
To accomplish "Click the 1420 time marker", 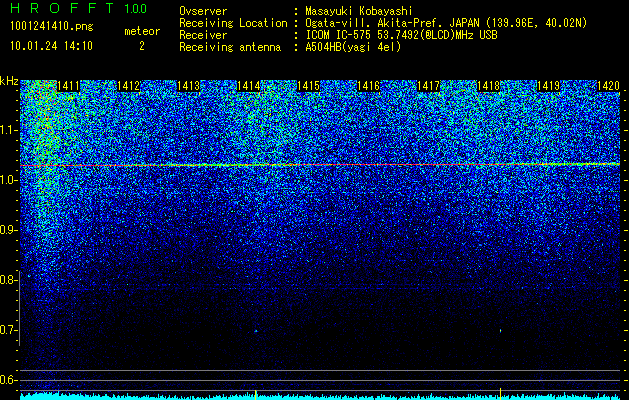I will click(x=609, y=86).
